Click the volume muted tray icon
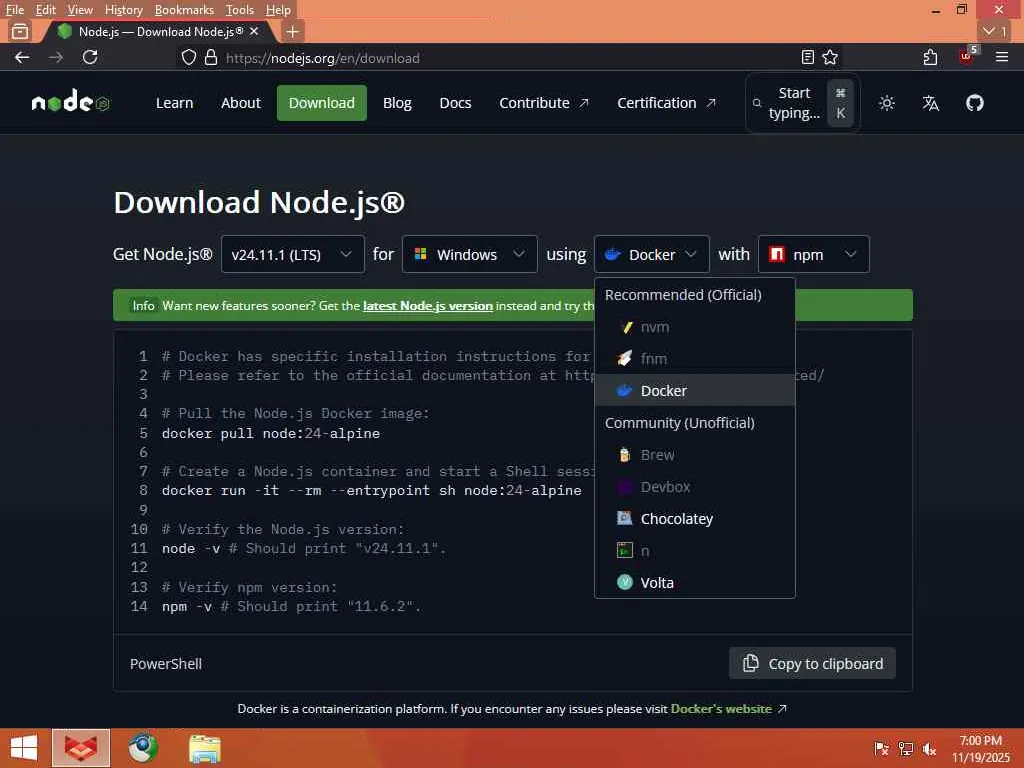The image size is (1024, 768). click(929, 748)
